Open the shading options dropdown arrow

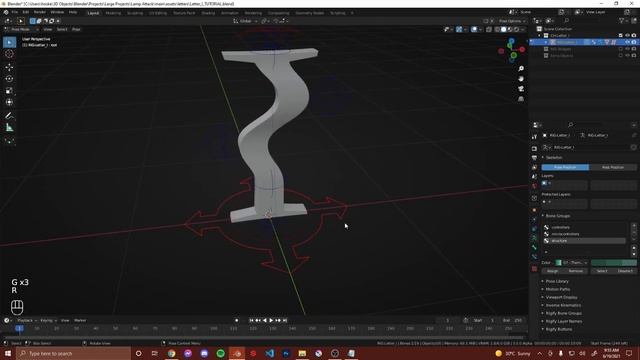point(523,29)
